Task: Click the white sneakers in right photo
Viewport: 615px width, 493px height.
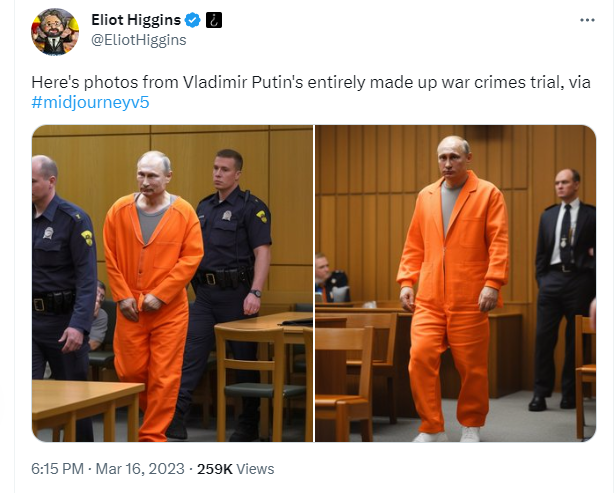Action: [447, 435]
